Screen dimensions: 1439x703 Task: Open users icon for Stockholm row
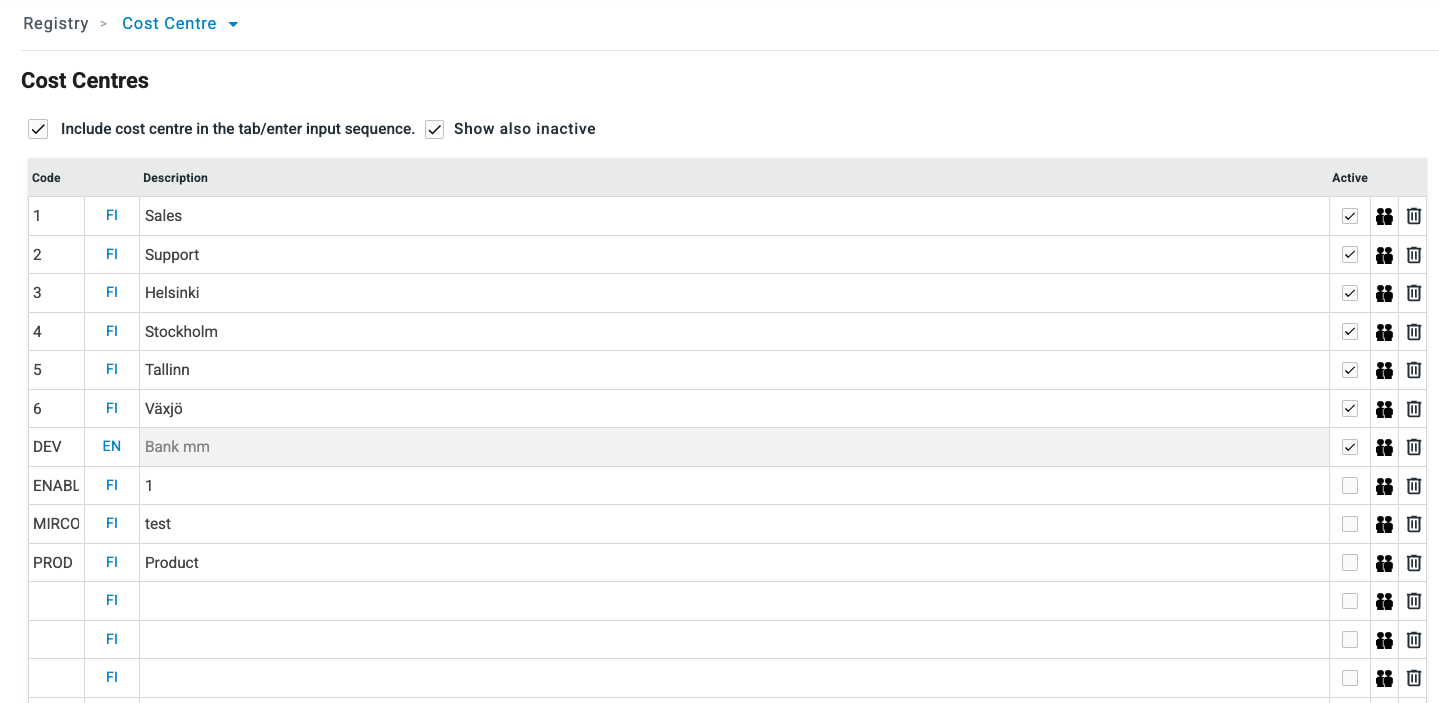coord(1384,332)
